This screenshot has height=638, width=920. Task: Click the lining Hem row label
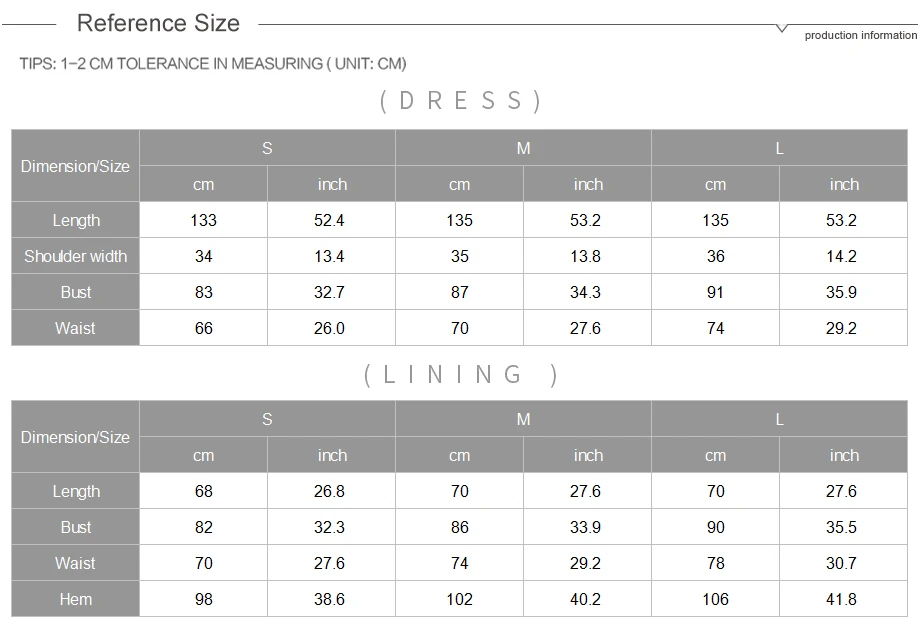click(x=76, y=599)
